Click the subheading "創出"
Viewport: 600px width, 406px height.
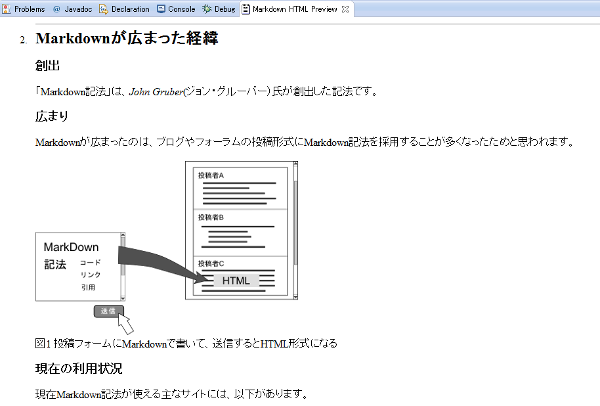click(47, 66)
